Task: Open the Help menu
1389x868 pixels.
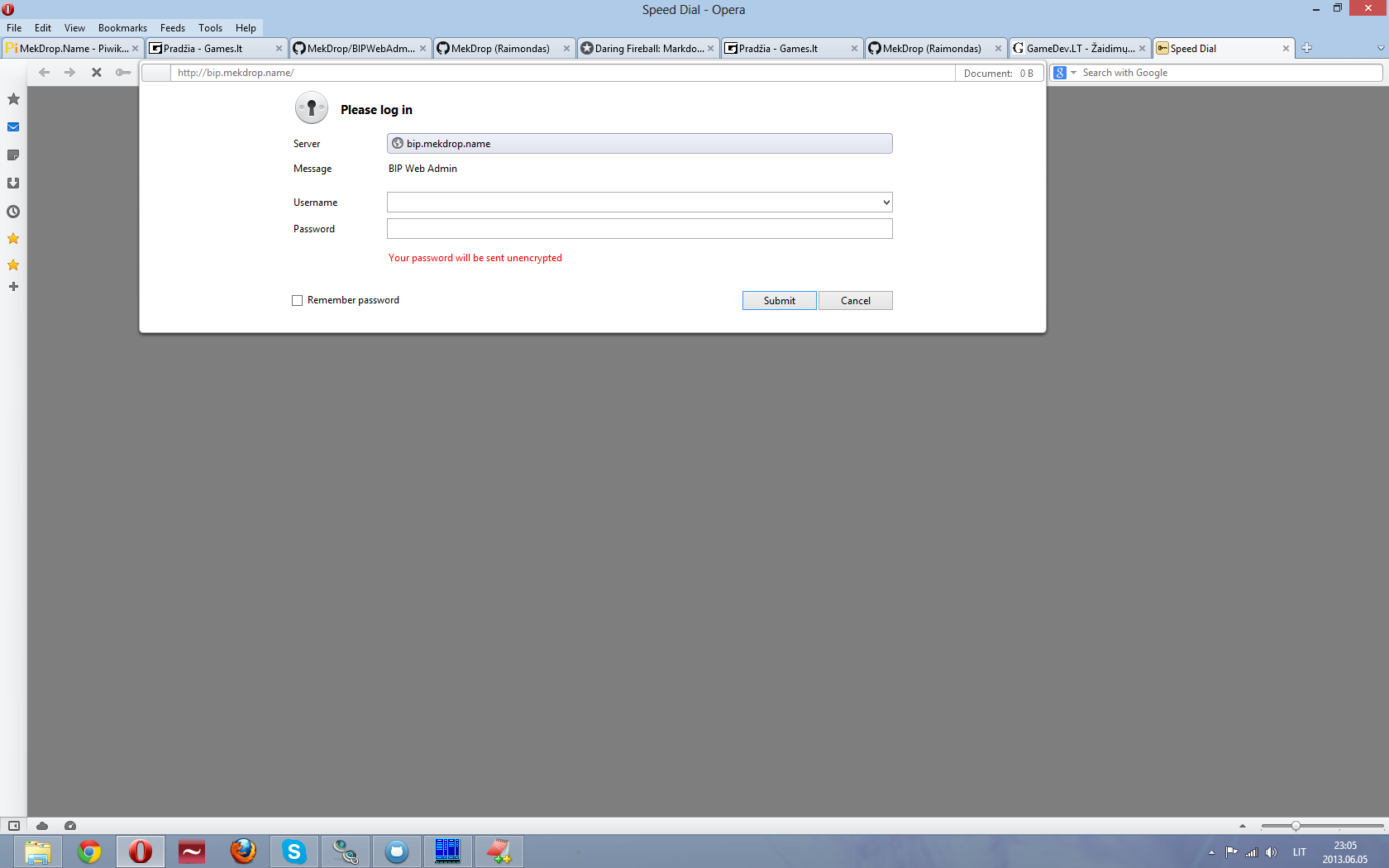Action: pos(246,28)
